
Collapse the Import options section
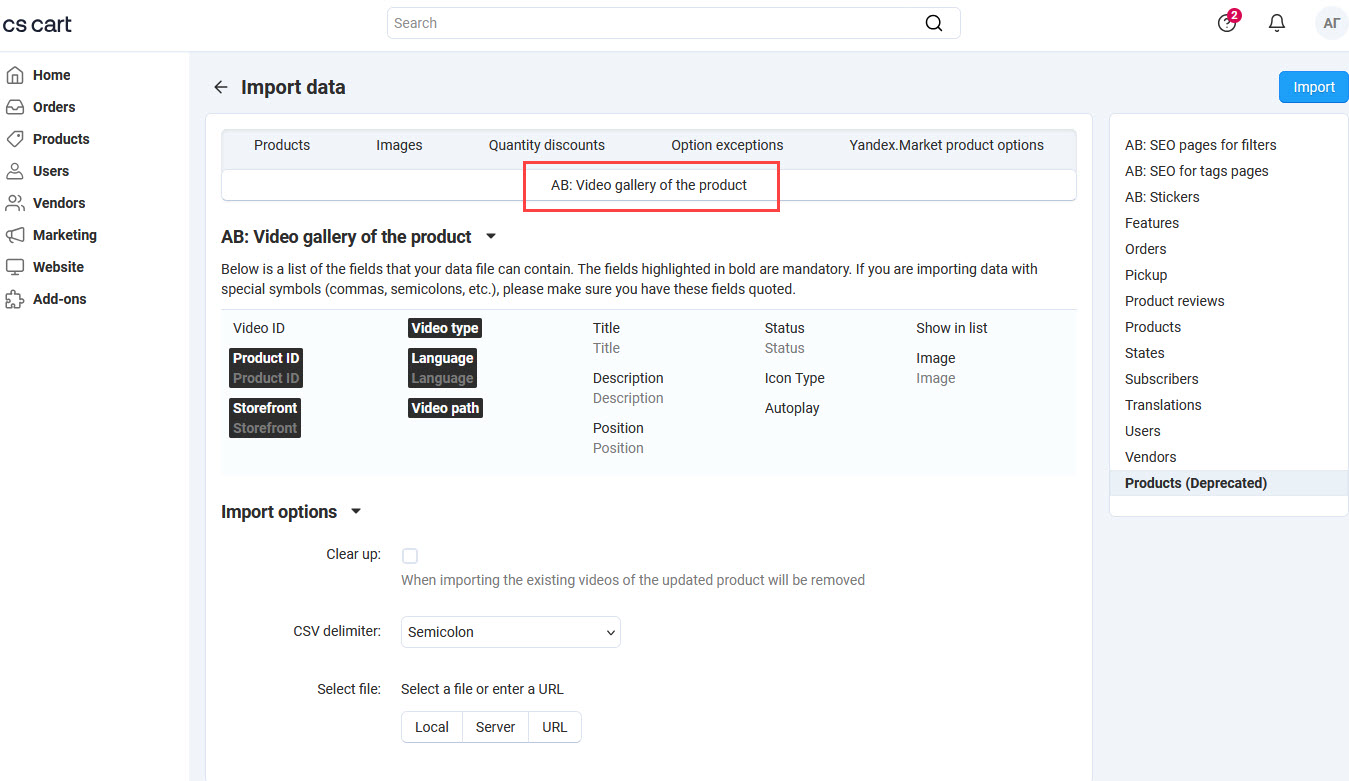356,511
